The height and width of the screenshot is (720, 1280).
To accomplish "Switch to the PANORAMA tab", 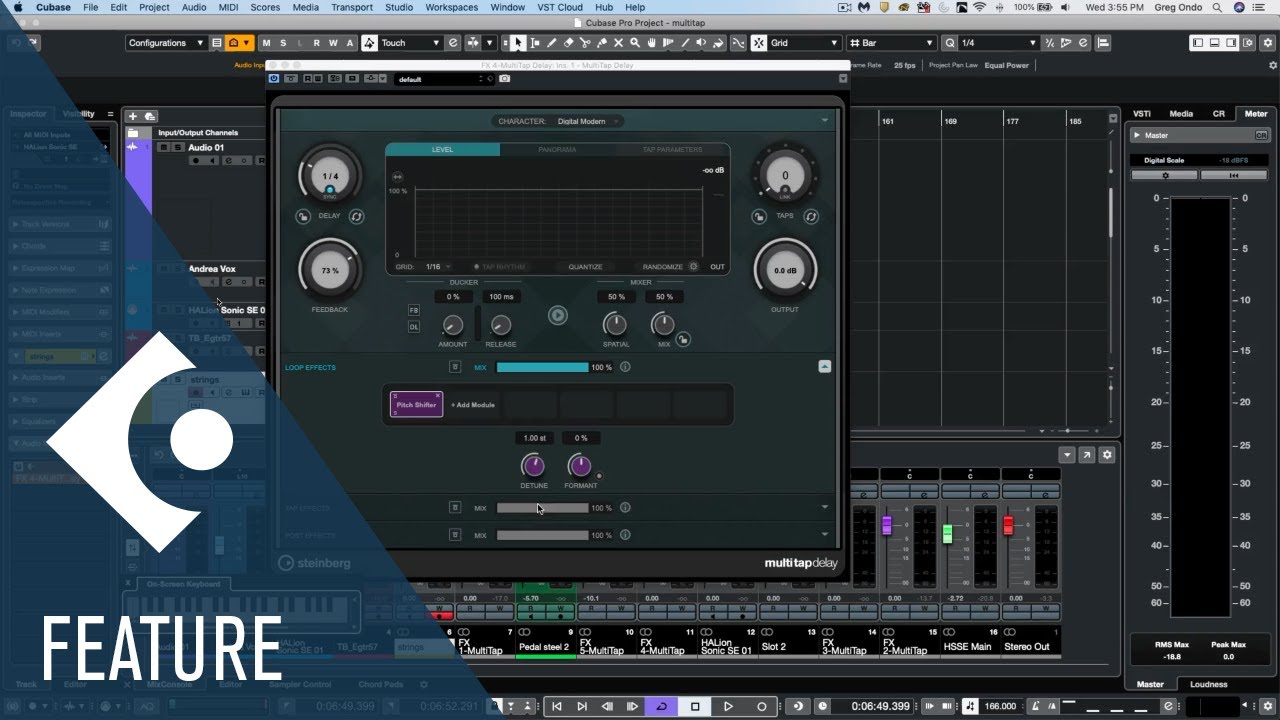I will pyautogui.click(x=557, y=149).
